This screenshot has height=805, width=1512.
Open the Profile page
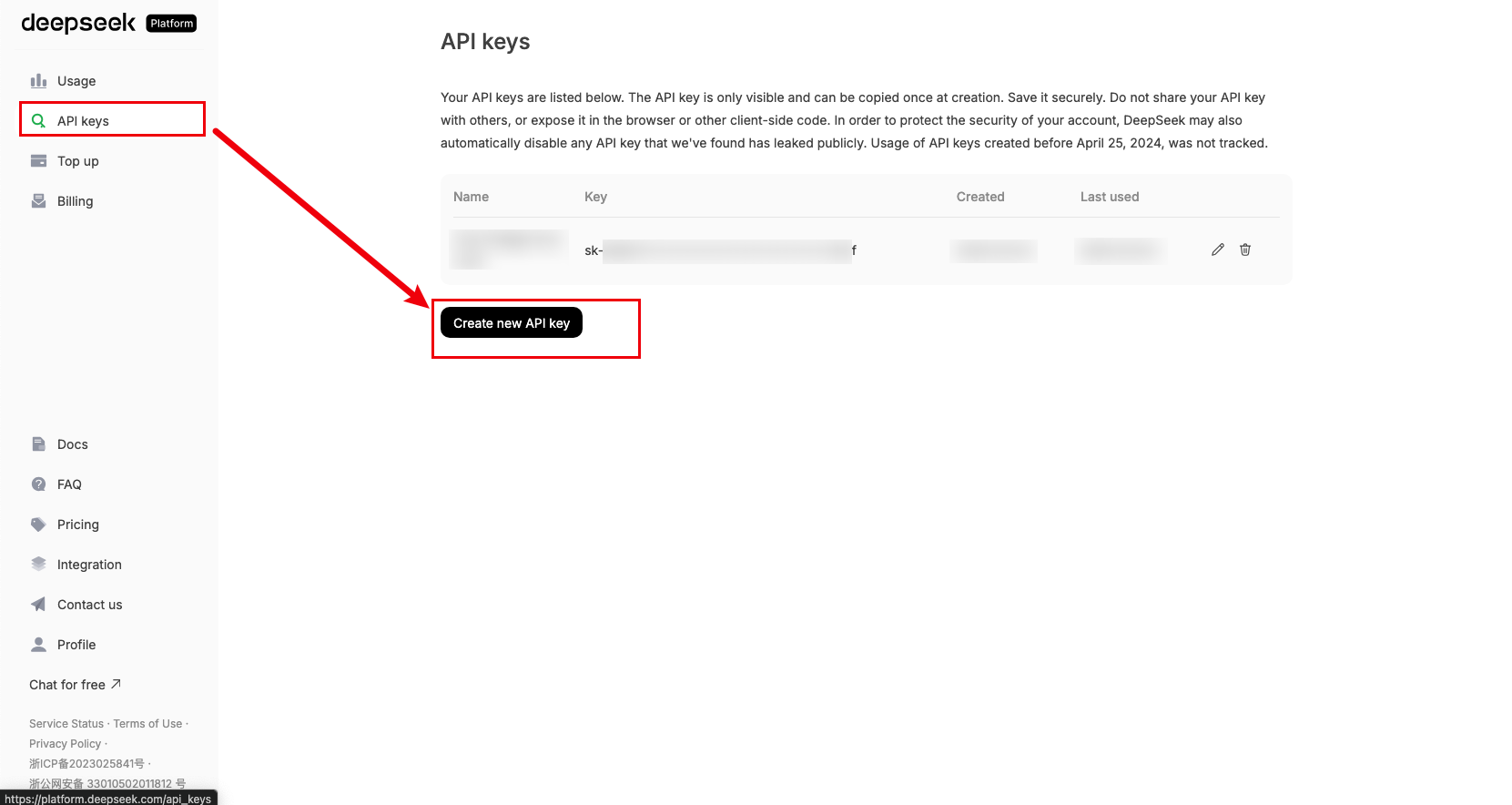76,645
